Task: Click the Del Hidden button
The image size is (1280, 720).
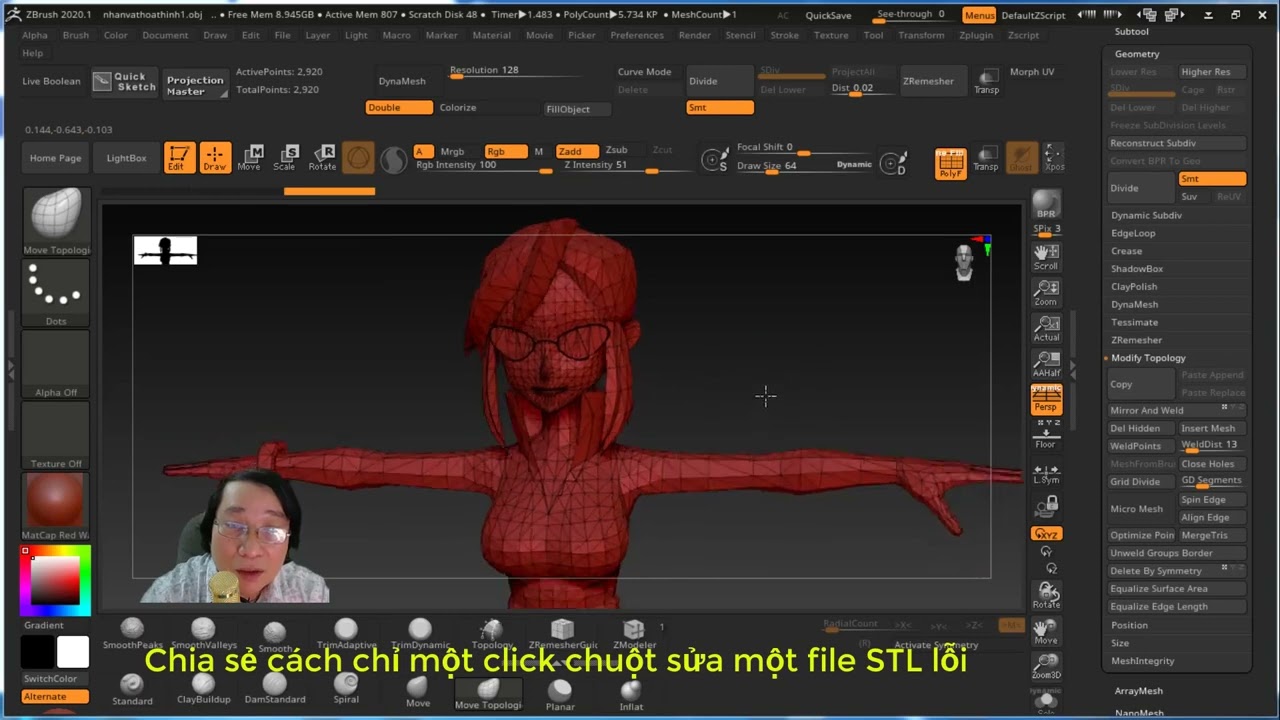Action: [x=1140, y=428]
